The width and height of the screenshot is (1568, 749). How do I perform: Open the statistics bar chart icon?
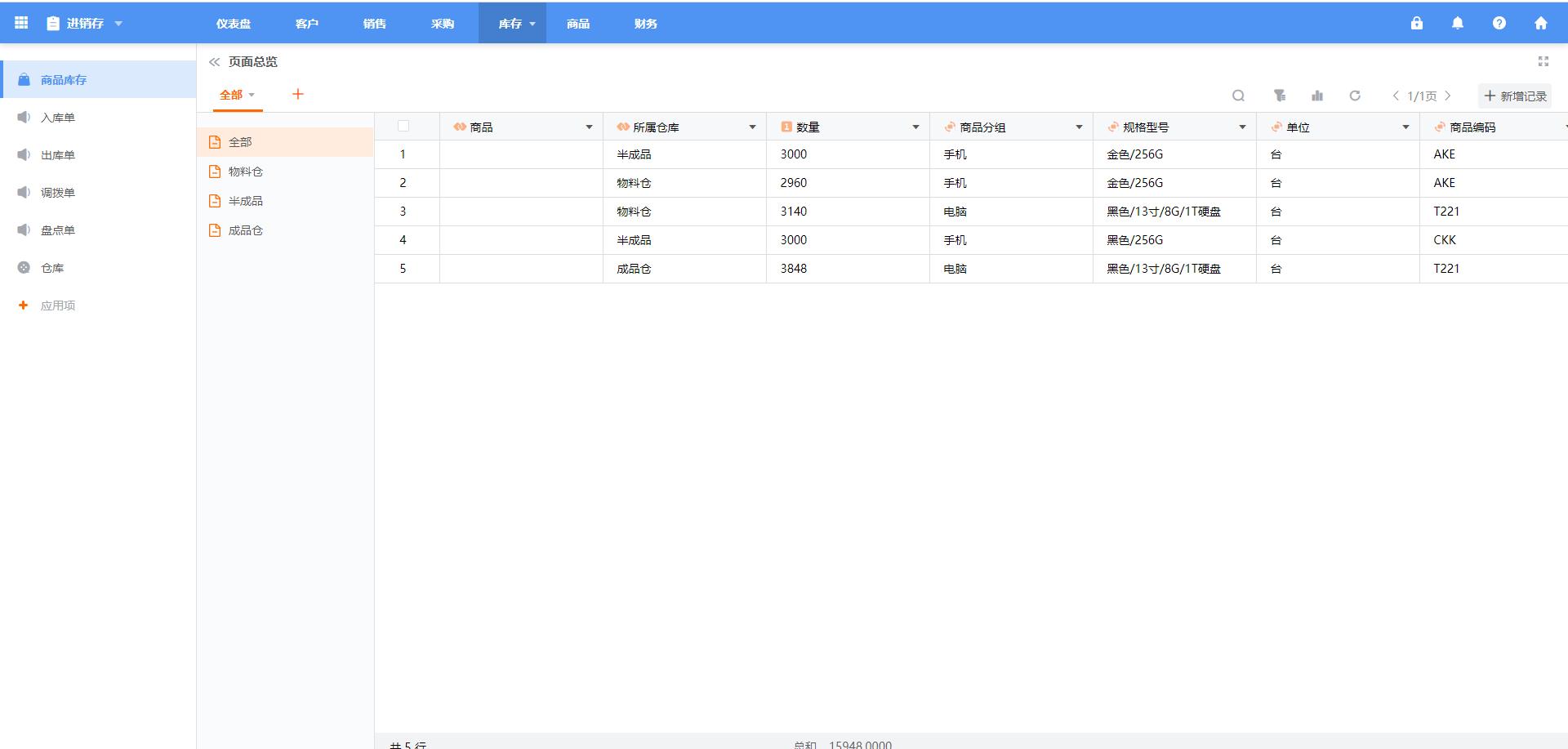pyautogui.click(x=1316, y=96)
